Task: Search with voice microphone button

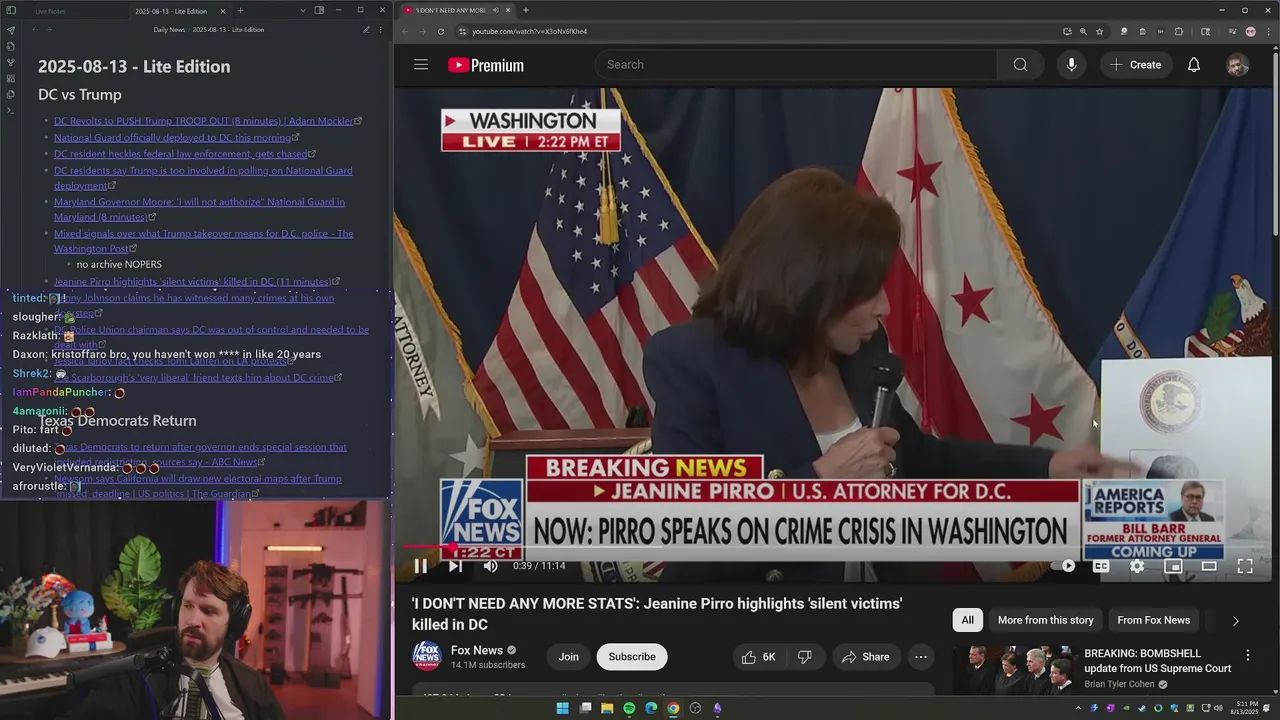Action: (x=1071, y=65)
